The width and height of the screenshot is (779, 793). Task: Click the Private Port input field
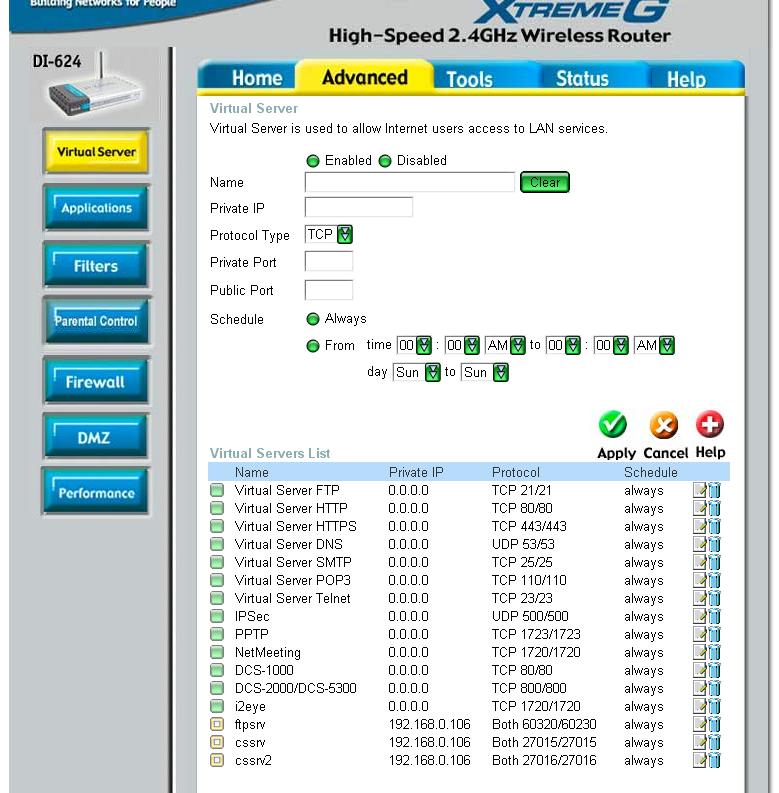point(329,261)
